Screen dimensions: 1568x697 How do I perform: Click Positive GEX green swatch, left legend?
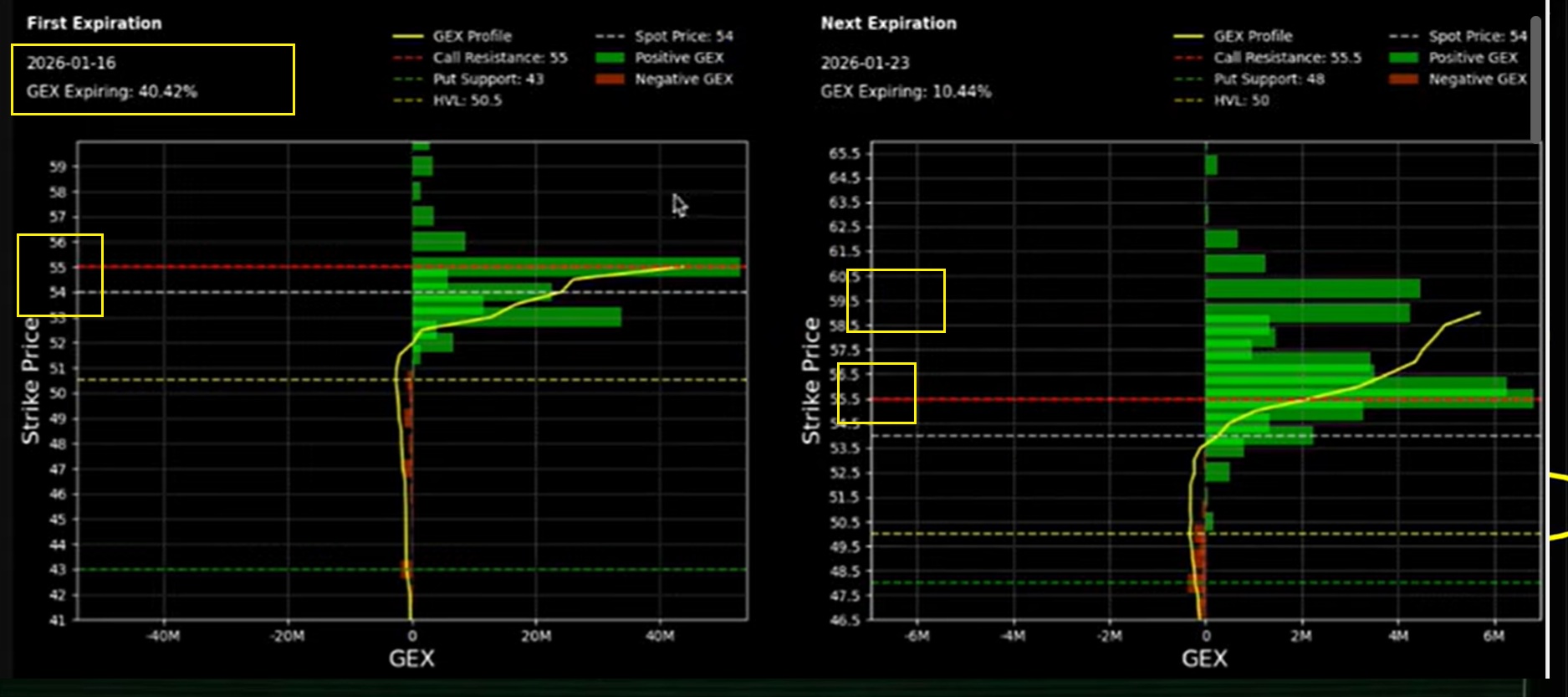point(610,58)
